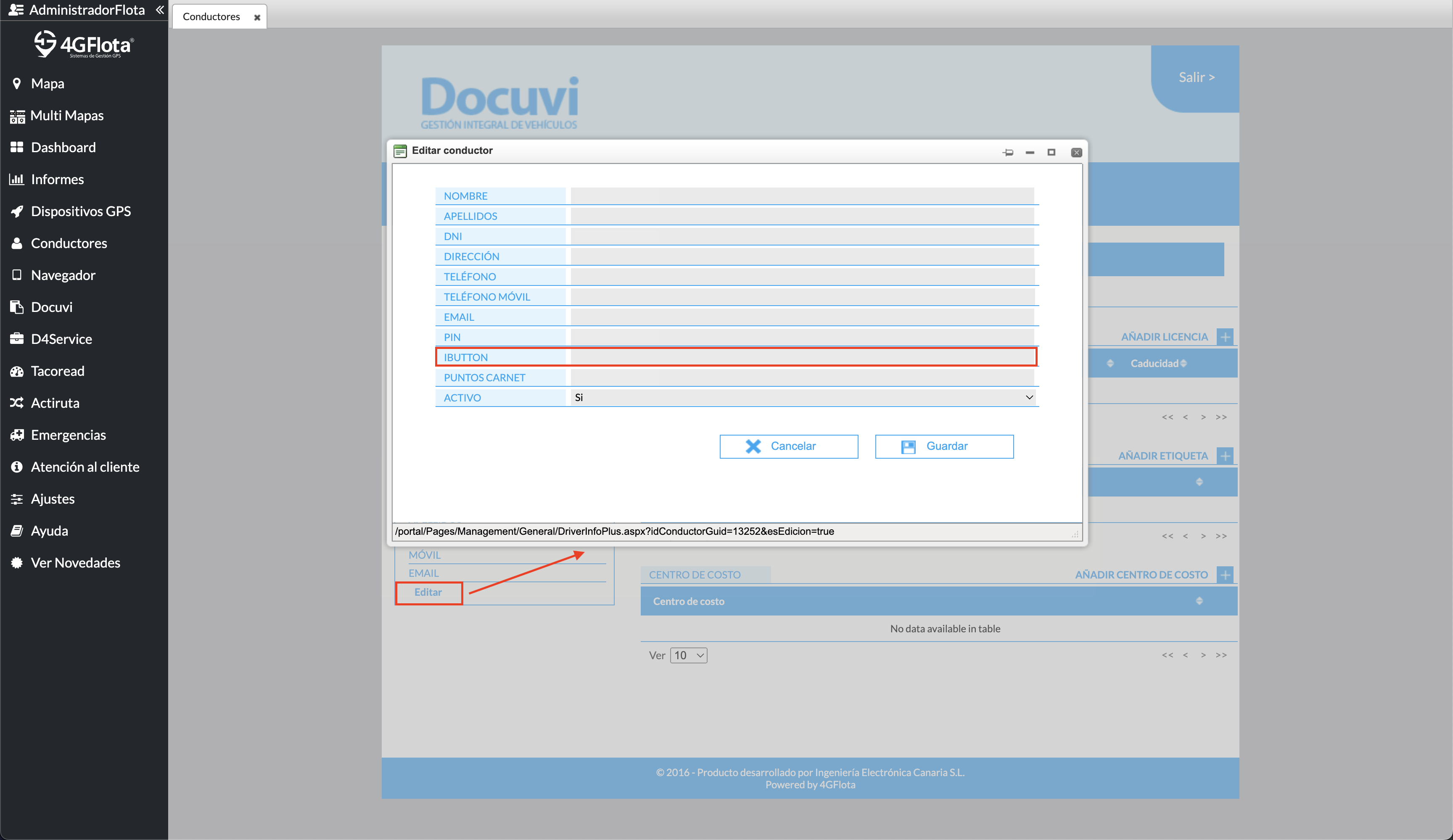Click the PIN input field
The width and height of the screenshot is (1453, 840).
[x=802, y=337]
